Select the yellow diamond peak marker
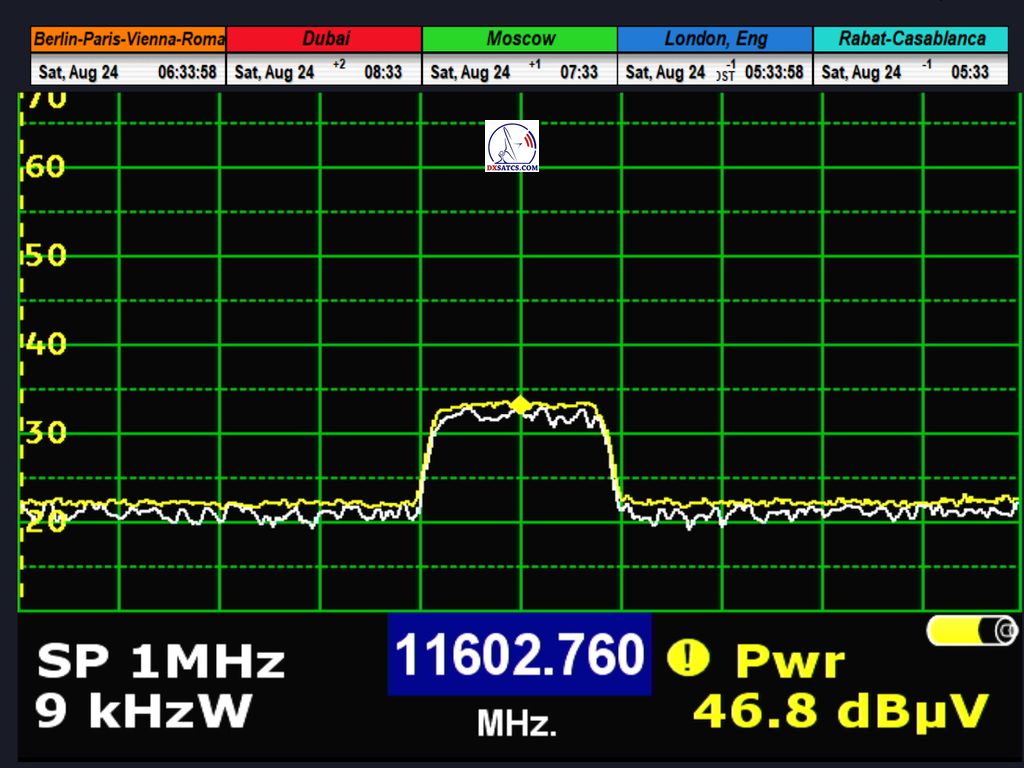The width and height of the screenshot is (1024, 768). (x=520, y=404)
